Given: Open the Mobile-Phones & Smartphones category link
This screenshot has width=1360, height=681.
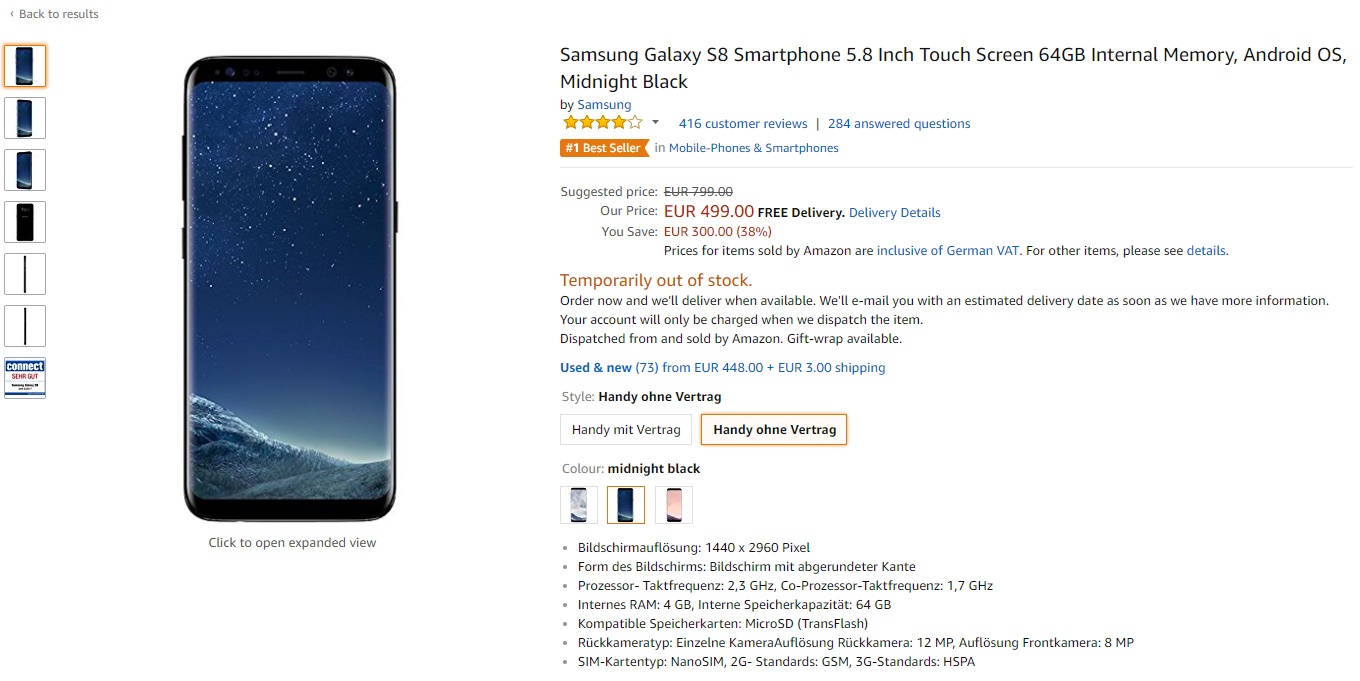Looking at the screenshot, I should [753, 148].
